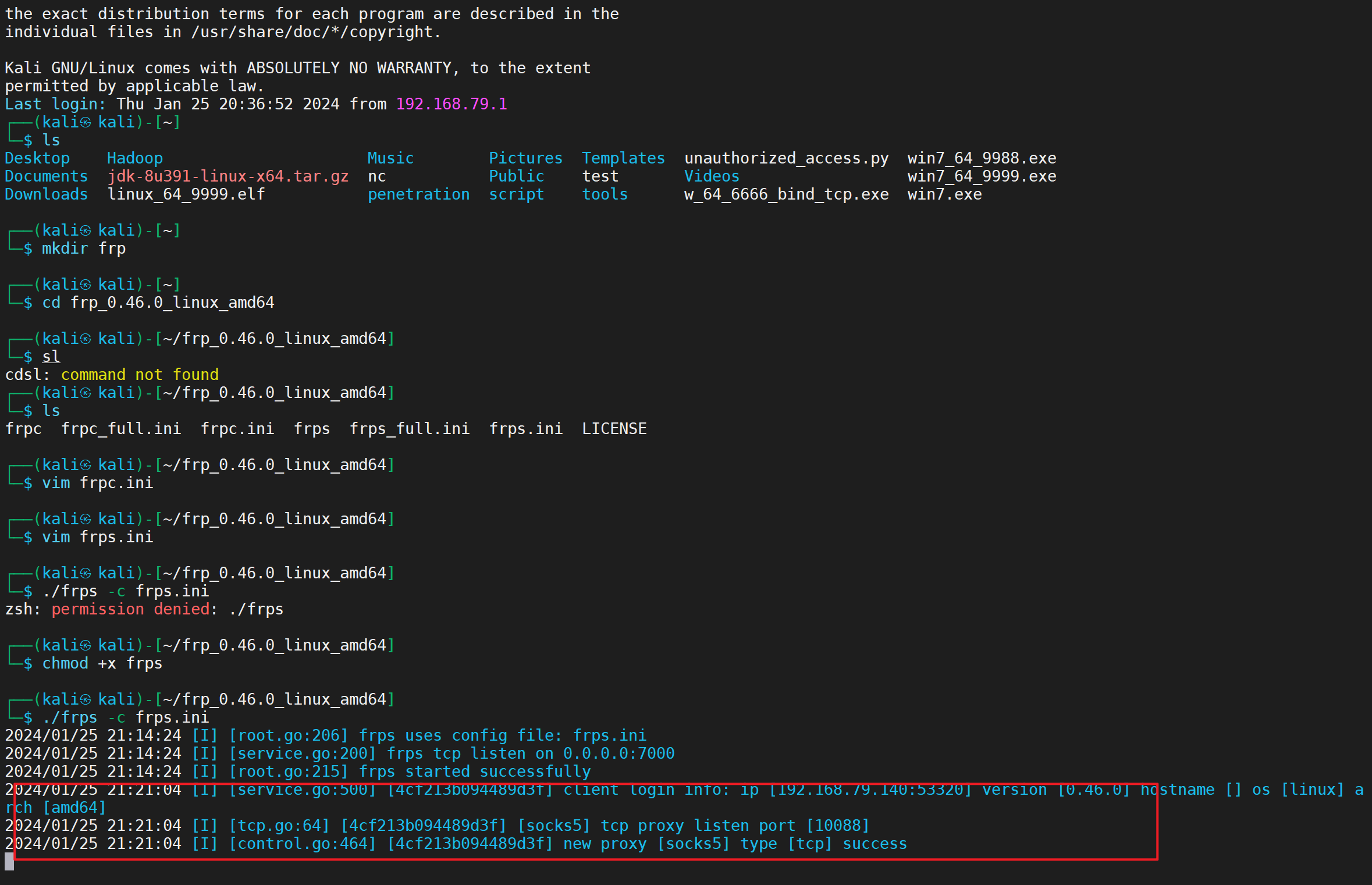Click the Hadoop folder entry

134,158
